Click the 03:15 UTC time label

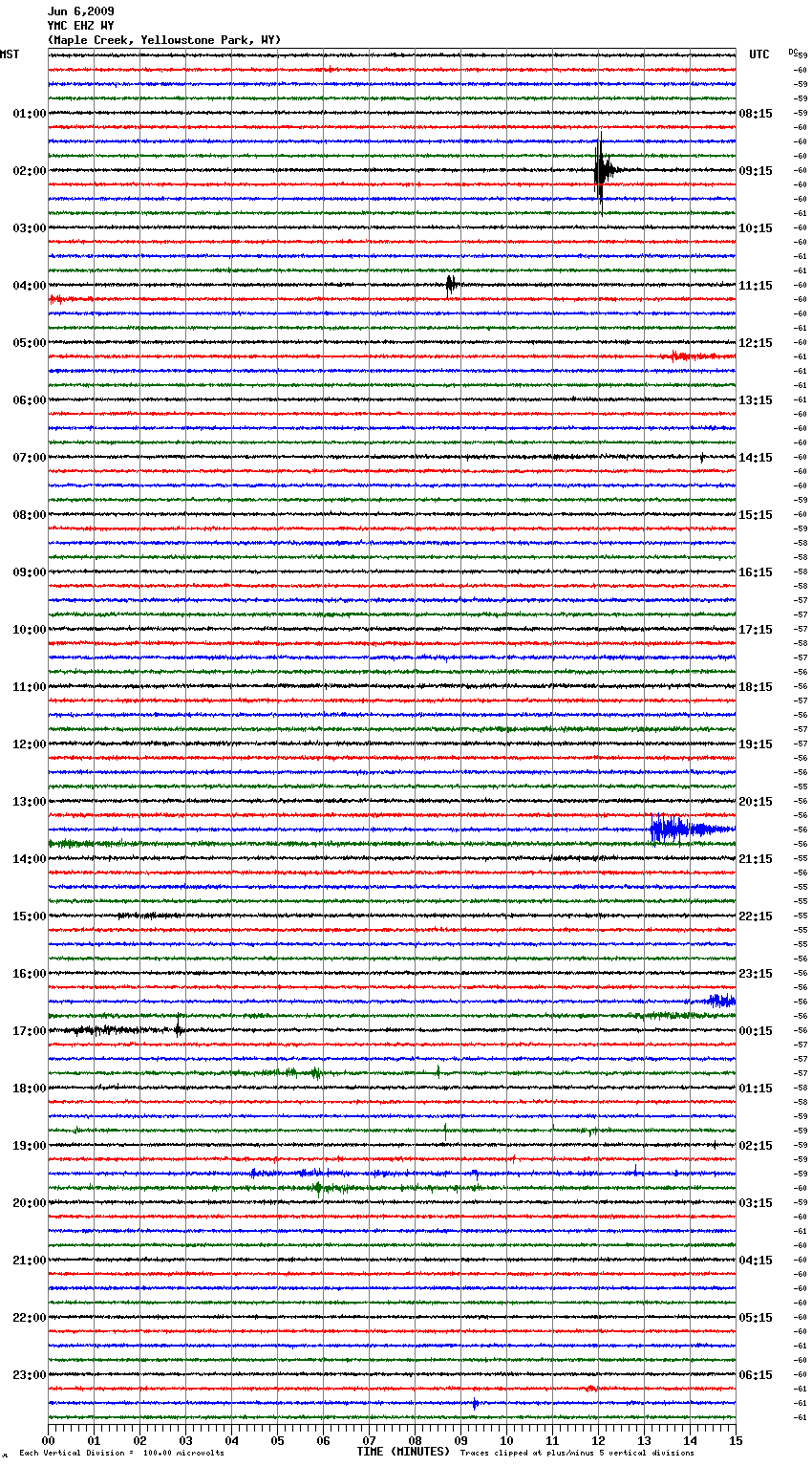tap(756, 1203)
